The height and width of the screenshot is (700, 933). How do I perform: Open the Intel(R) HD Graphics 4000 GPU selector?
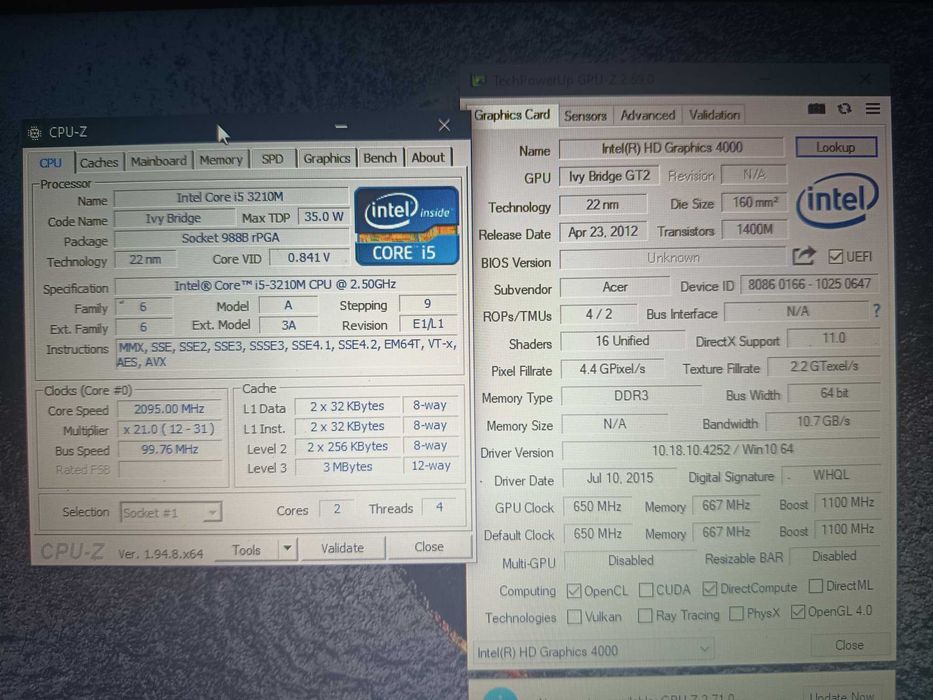(x=593, y=651)
